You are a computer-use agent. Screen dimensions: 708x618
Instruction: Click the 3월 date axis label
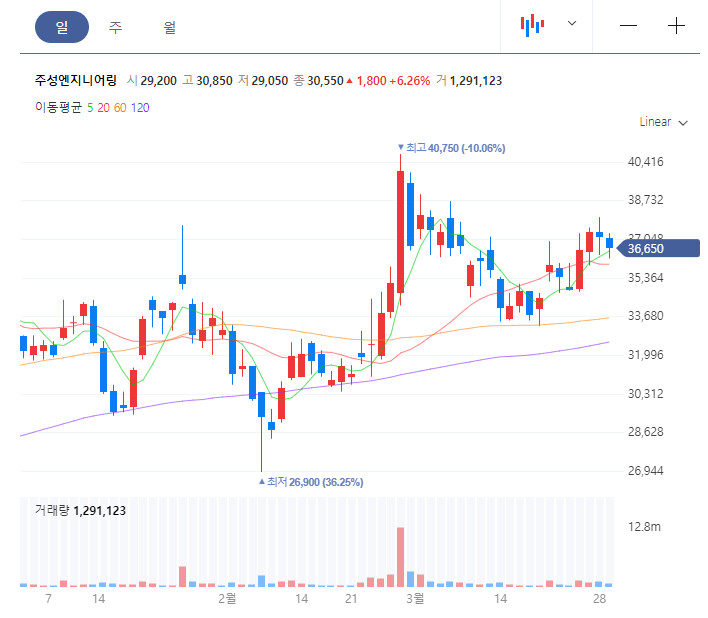tap(415, 599)
